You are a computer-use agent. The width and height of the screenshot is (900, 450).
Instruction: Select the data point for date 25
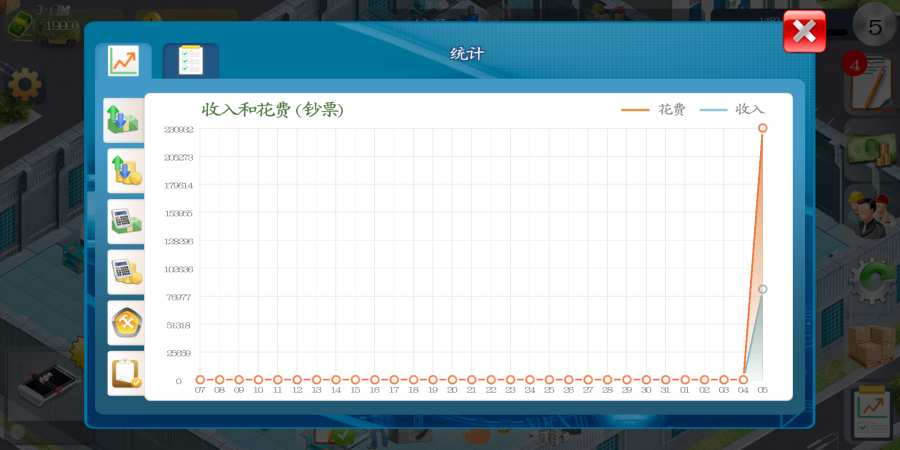pos(549,379)
